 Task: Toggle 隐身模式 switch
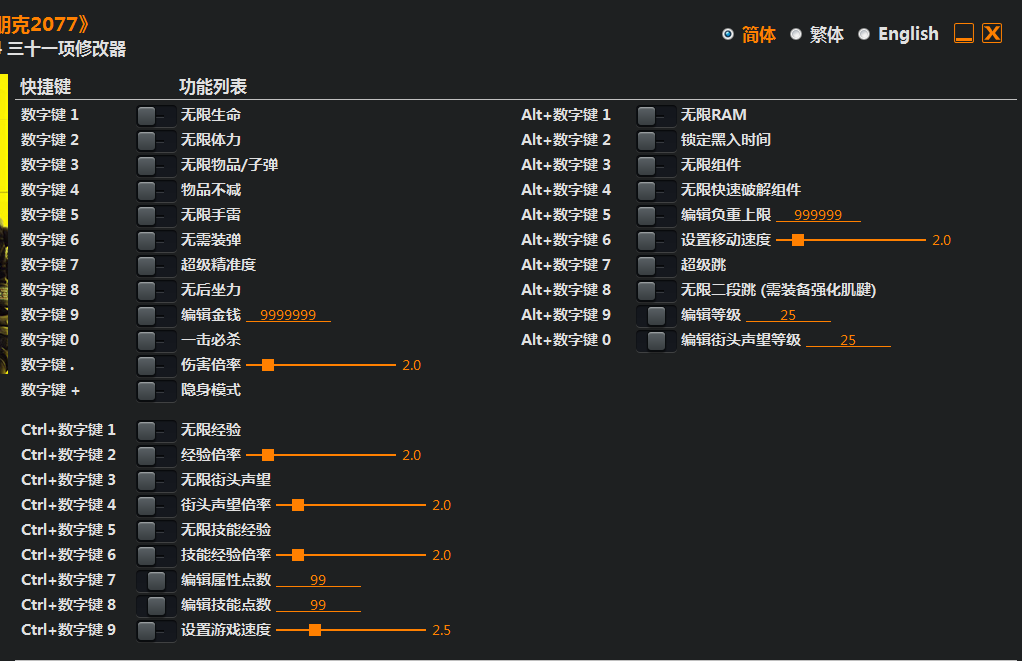point(155,390)
